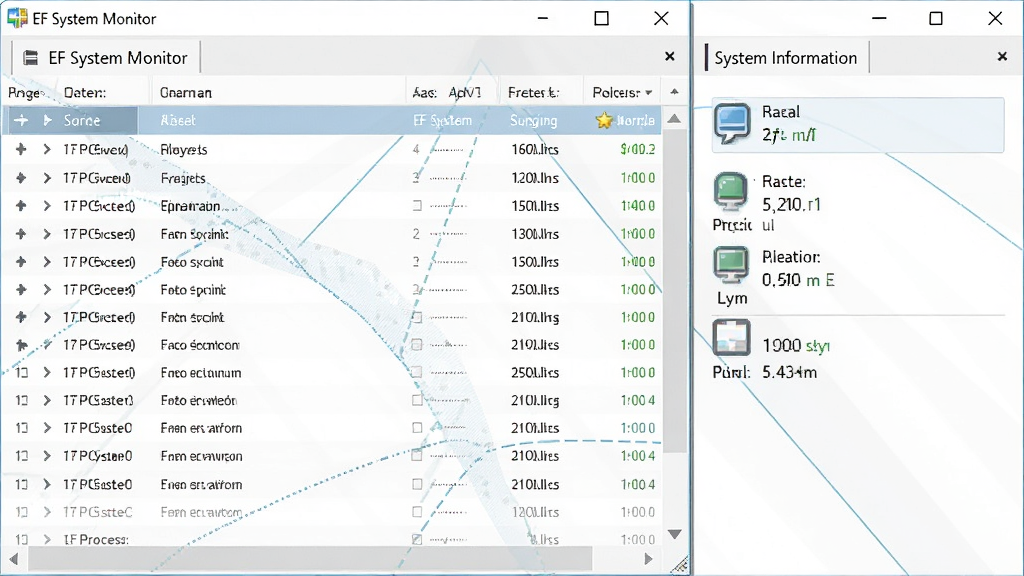Expand the Foto spinit row chevron

pos(47,289)
